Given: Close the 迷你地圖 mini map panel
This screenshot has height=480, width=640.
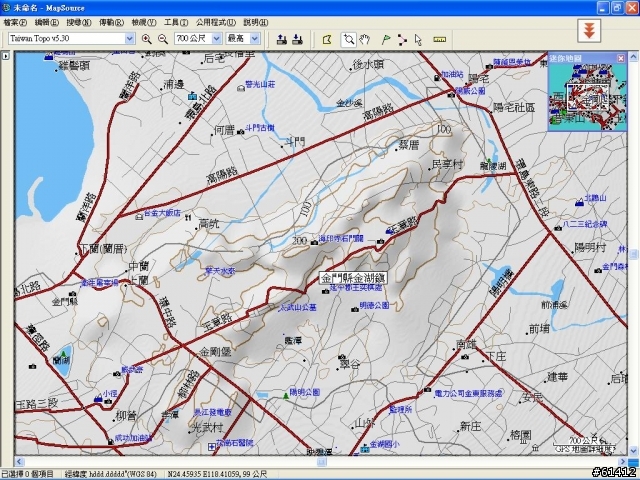Looking at the screenshot, I should click(x=621, y=58).
